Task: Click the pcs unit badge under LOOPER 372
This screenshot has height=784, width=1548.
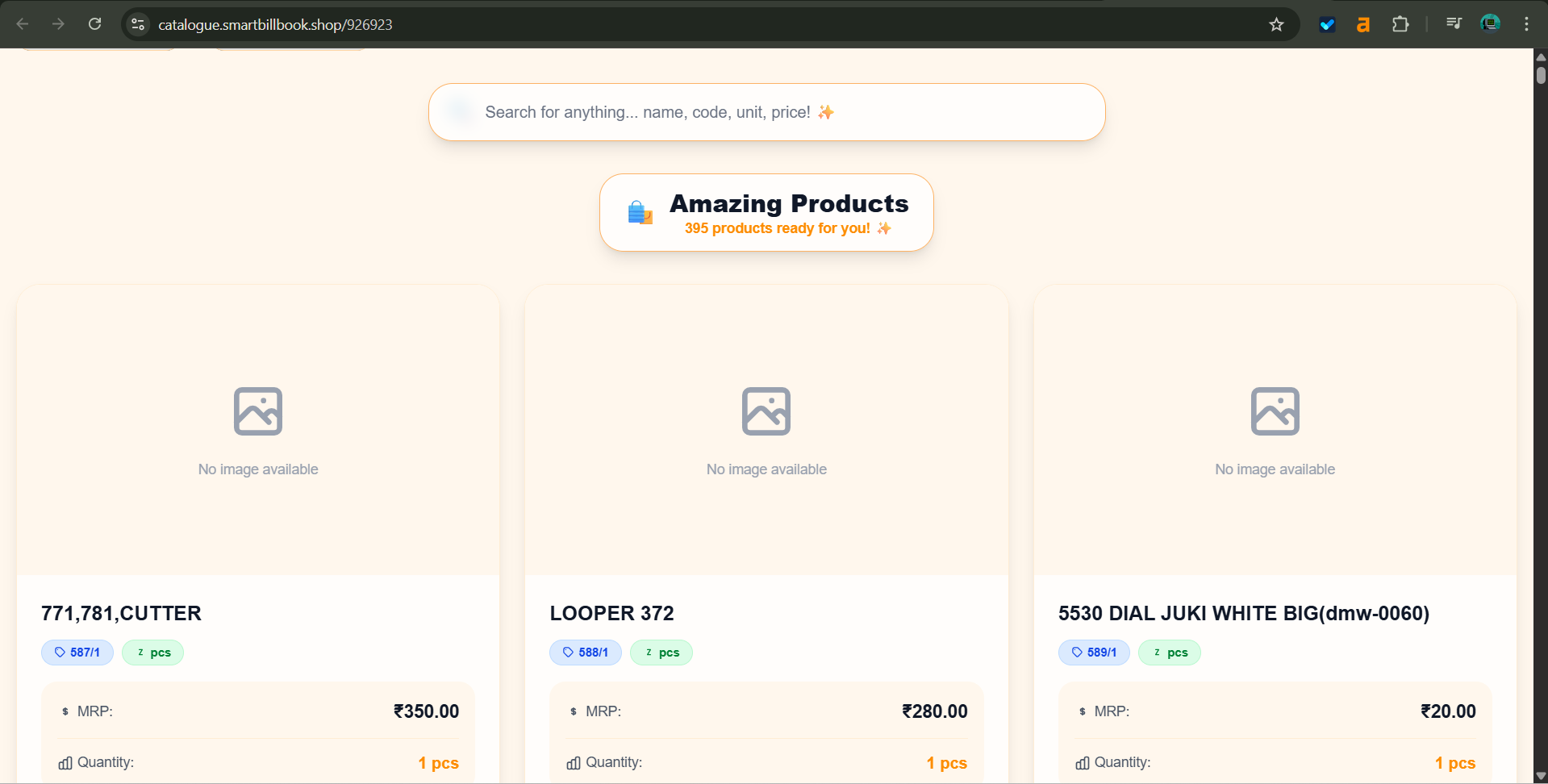Action: pyautogui.click(x=661, y=653)
